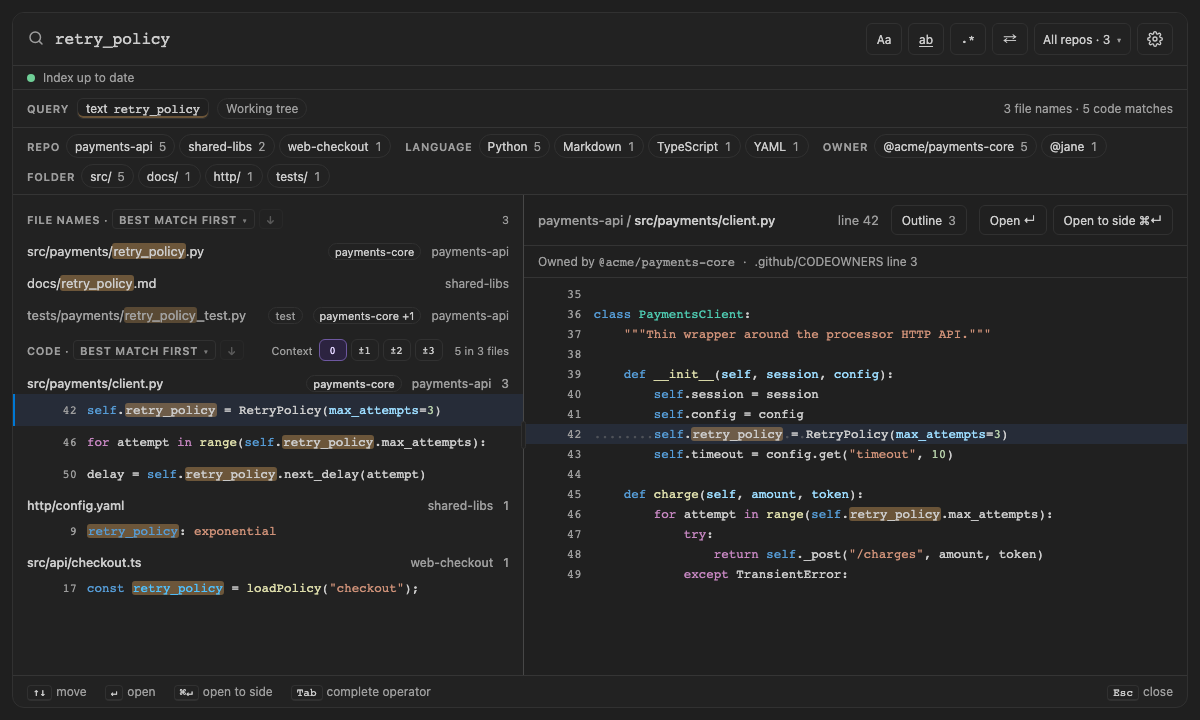
Task: Filter by tests/ folder chip
Action: pyautogui.click(x=298, y=177)
